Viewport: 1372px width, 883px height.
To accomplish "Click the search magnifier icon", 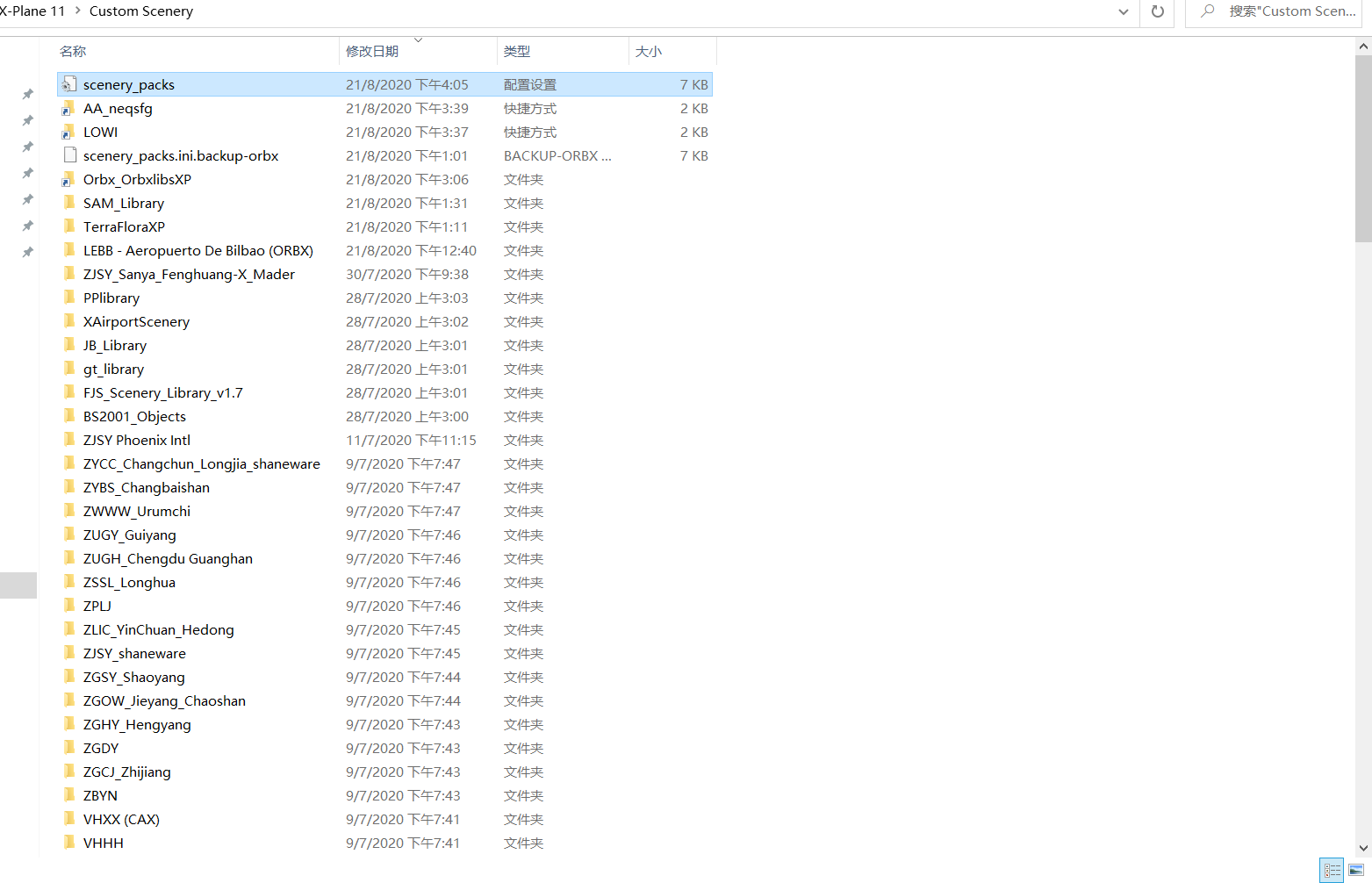I will (1208, 11).
